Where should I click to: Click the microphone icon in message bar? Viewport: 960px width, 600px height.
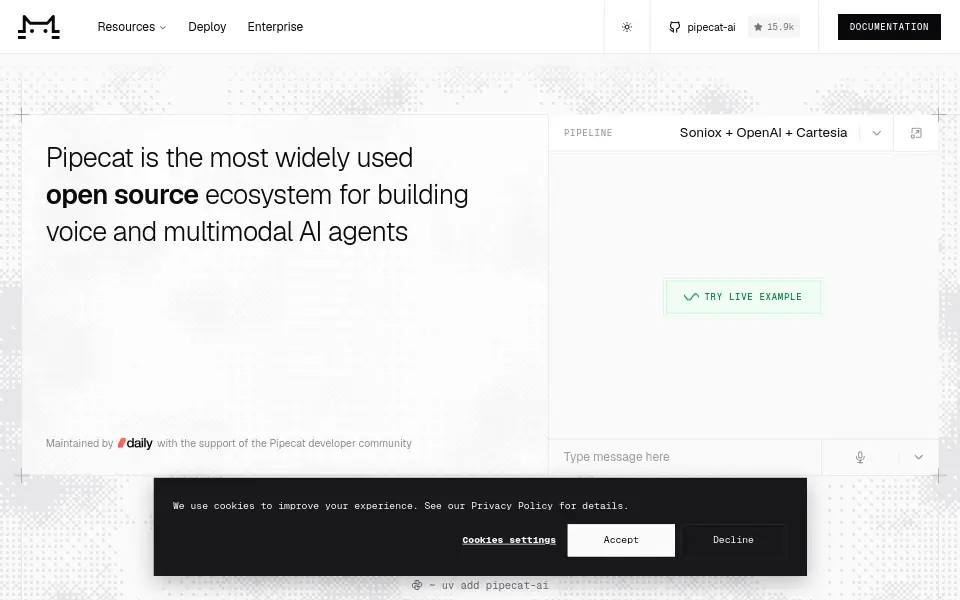pos(860,457)
